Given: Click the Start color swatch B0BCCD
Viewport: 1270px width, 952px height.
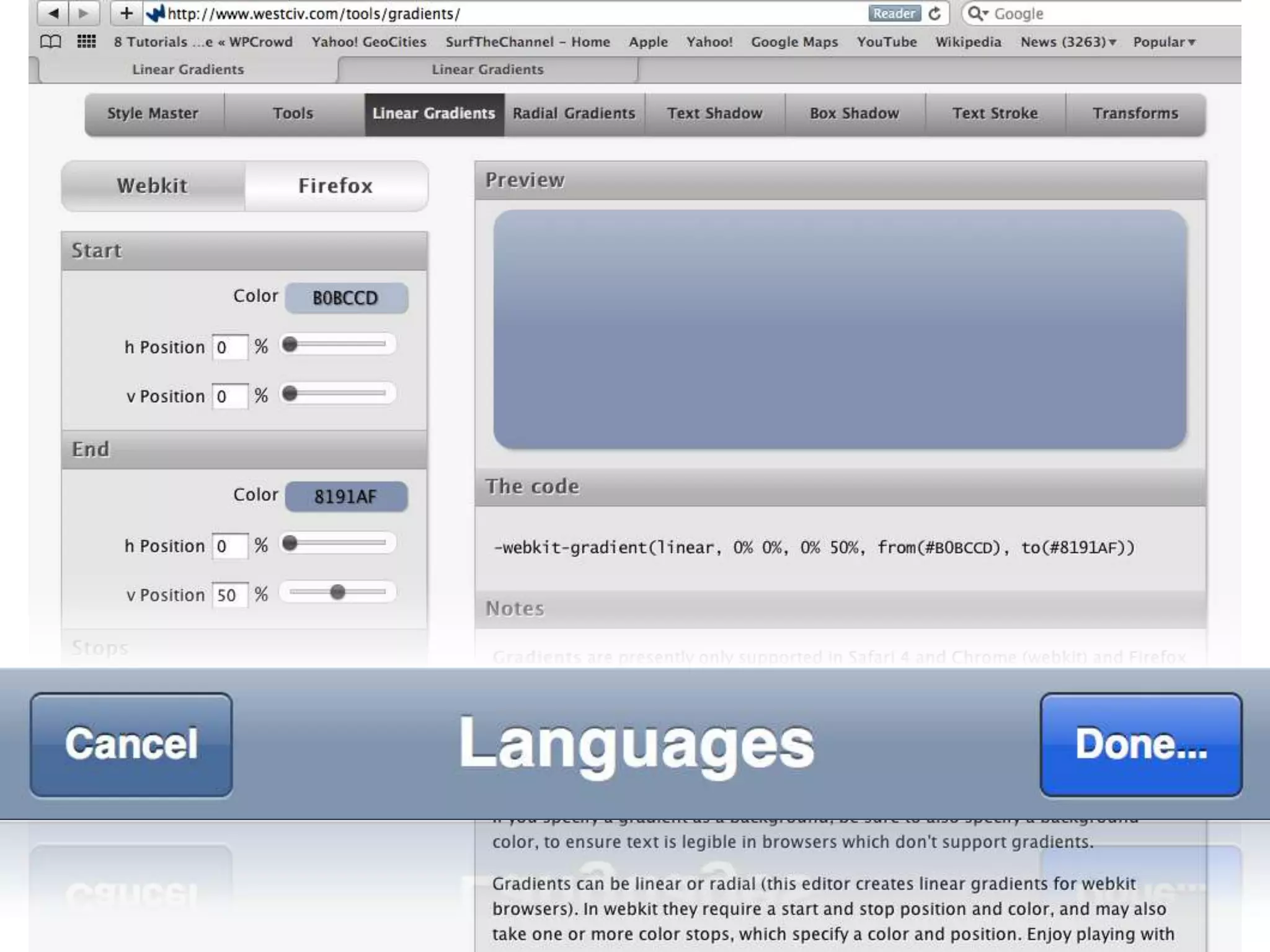Looking at the screenshot, I should (x=345, y=298).
